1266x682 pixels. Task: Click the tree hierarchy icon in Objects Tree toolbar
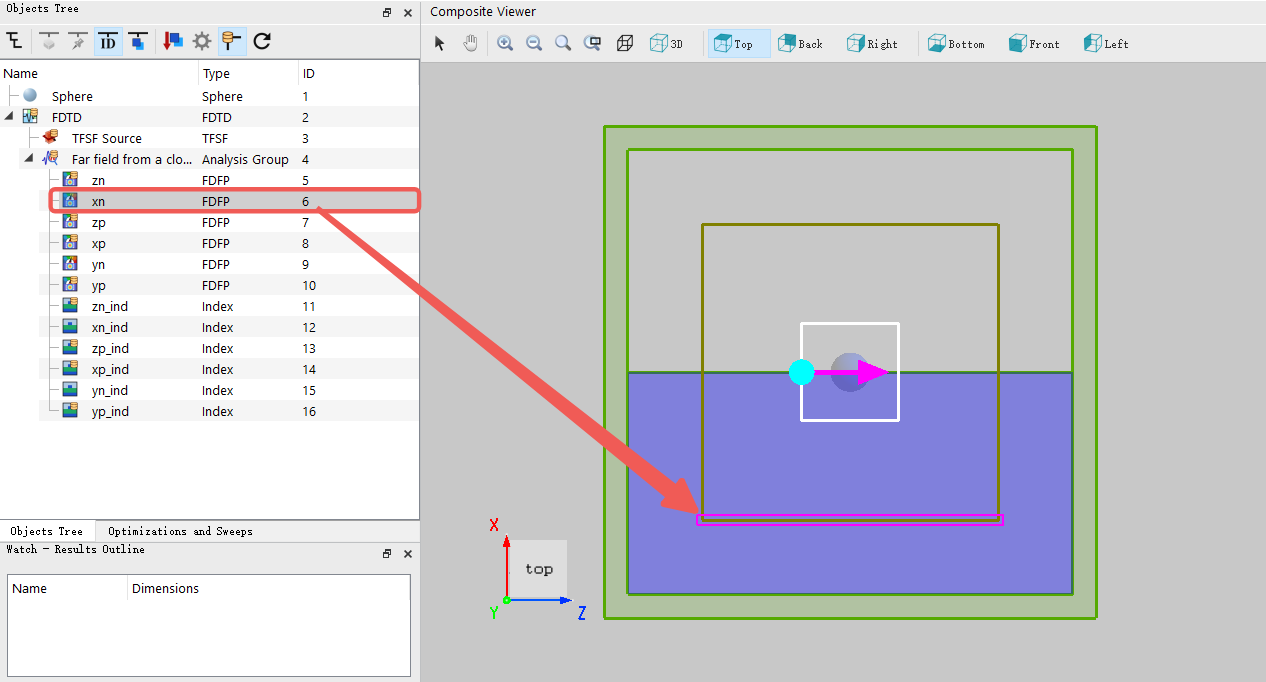pyautogui.click(x=14, y=41)
